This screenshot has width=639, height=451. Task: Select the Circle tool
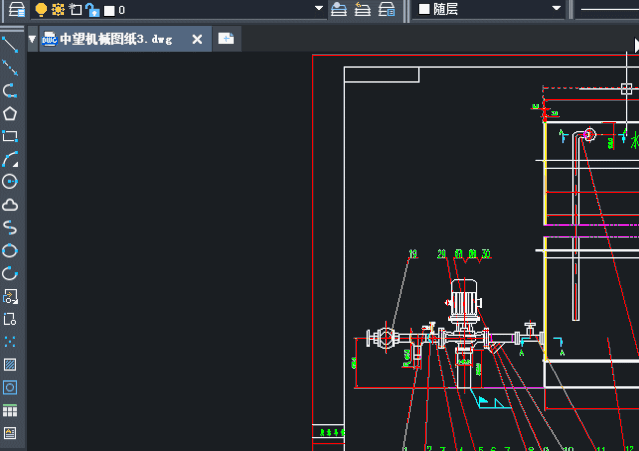click(10, 182)
